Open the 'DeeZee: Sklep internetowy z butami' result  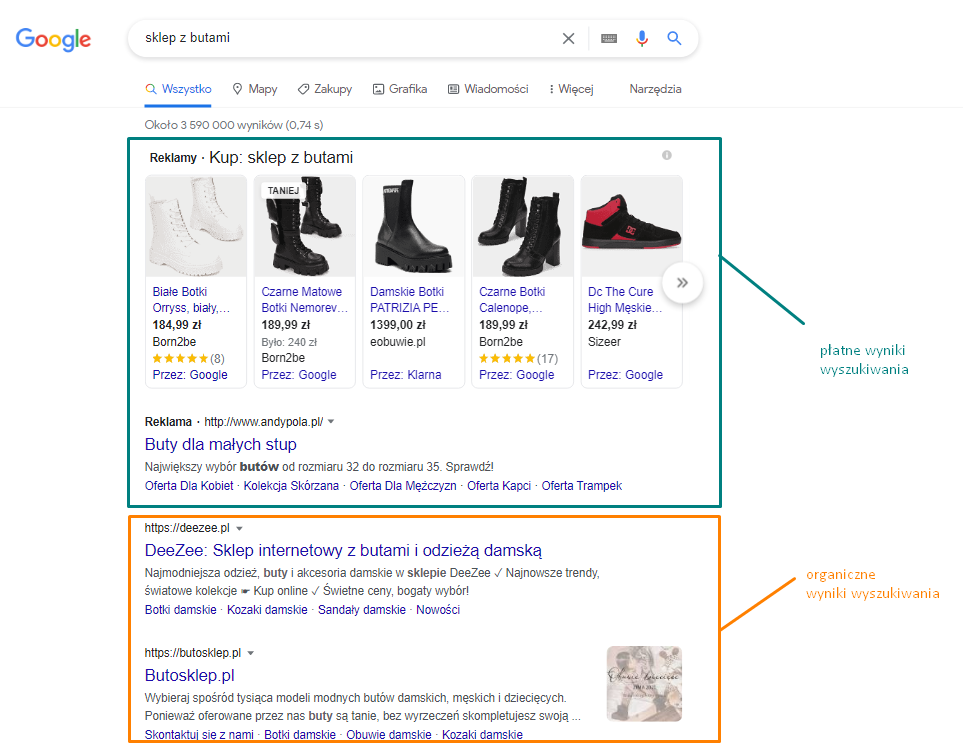343,550
